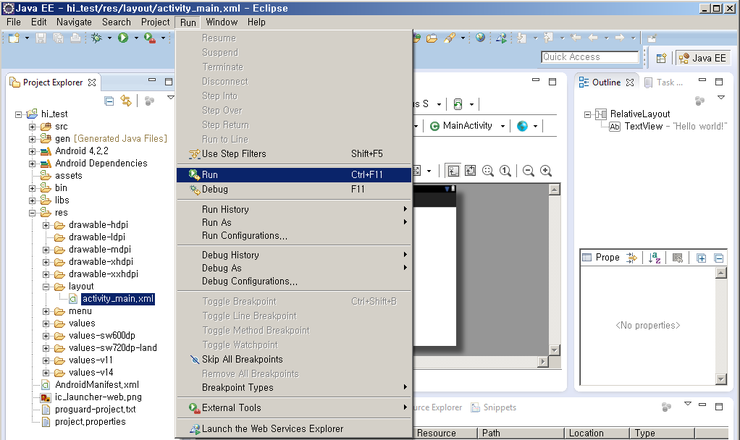
Task: Select activity_main.xml in the tree
Action: pos(118,299)
